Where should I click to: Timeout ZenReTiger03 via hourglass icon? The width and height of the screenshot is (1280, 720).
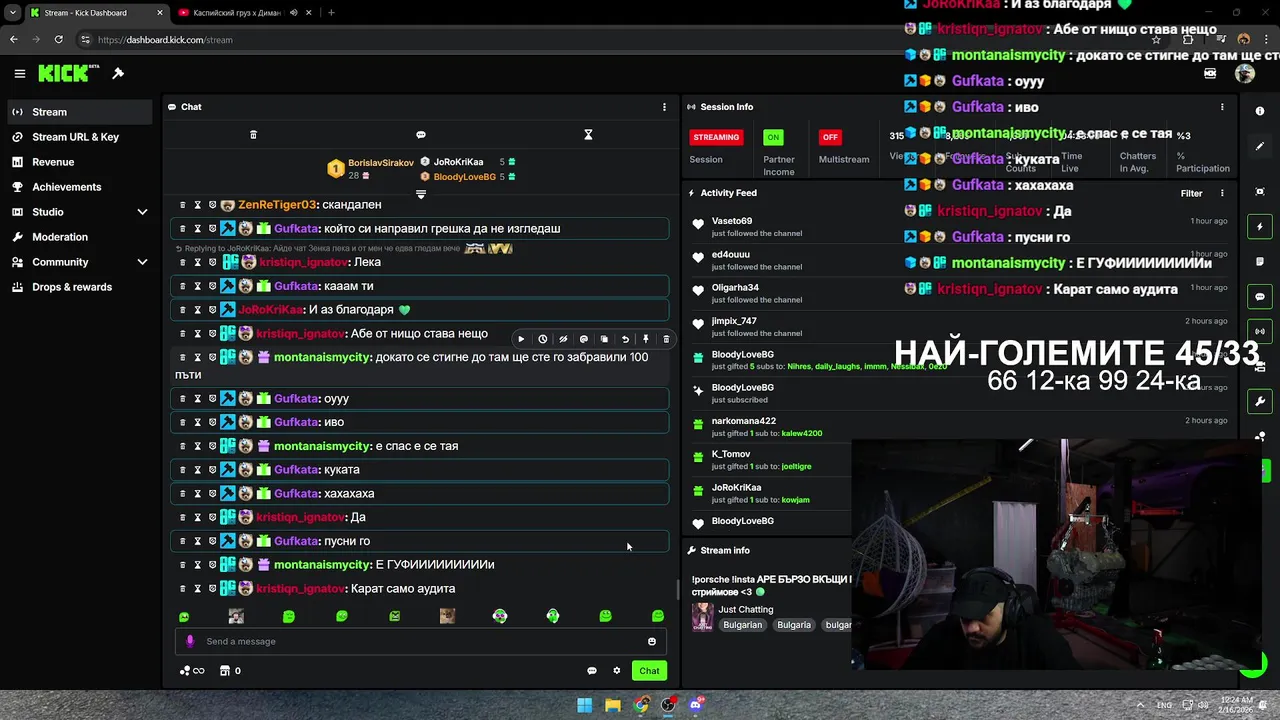[197, 205]
